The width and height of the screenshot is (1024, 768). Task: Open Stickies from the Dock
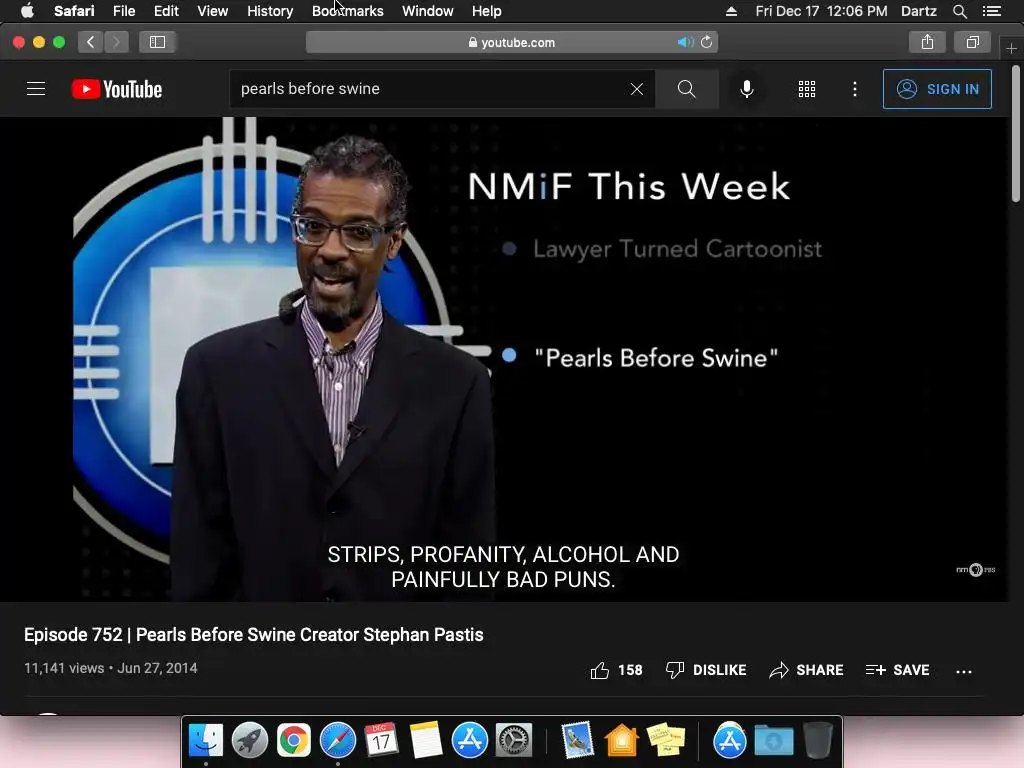(x=665, y=741)
